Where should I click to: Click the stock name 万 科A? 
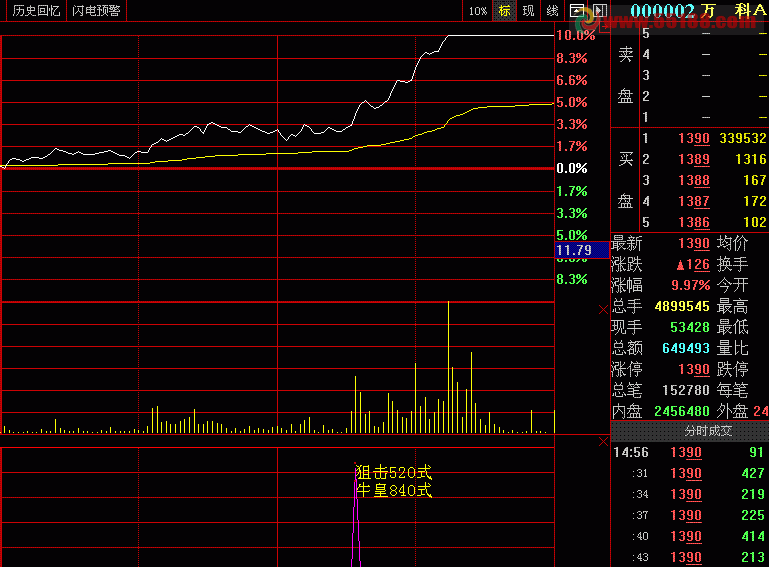[732, 11]
